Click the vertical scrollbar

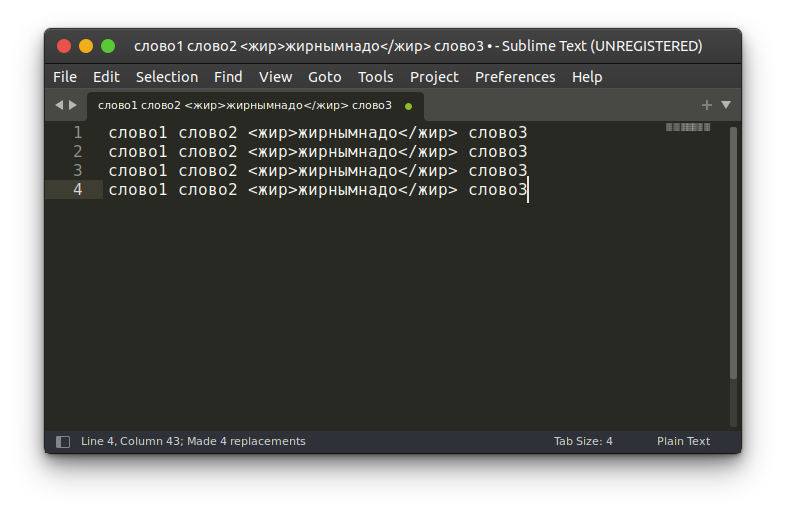[733, 250]
